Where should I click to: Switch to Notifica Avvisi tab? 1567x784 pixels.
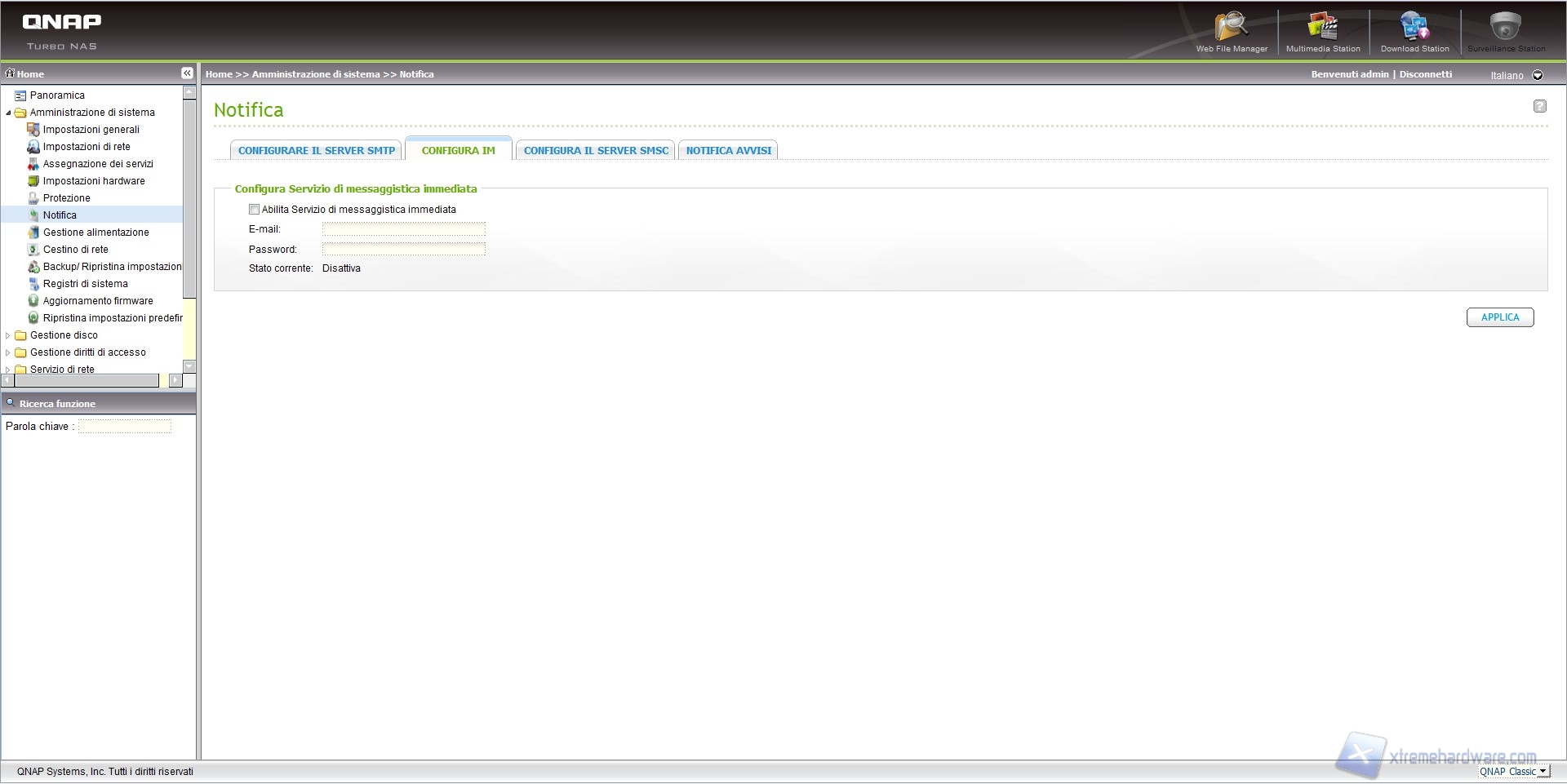(x=728, y=151)
